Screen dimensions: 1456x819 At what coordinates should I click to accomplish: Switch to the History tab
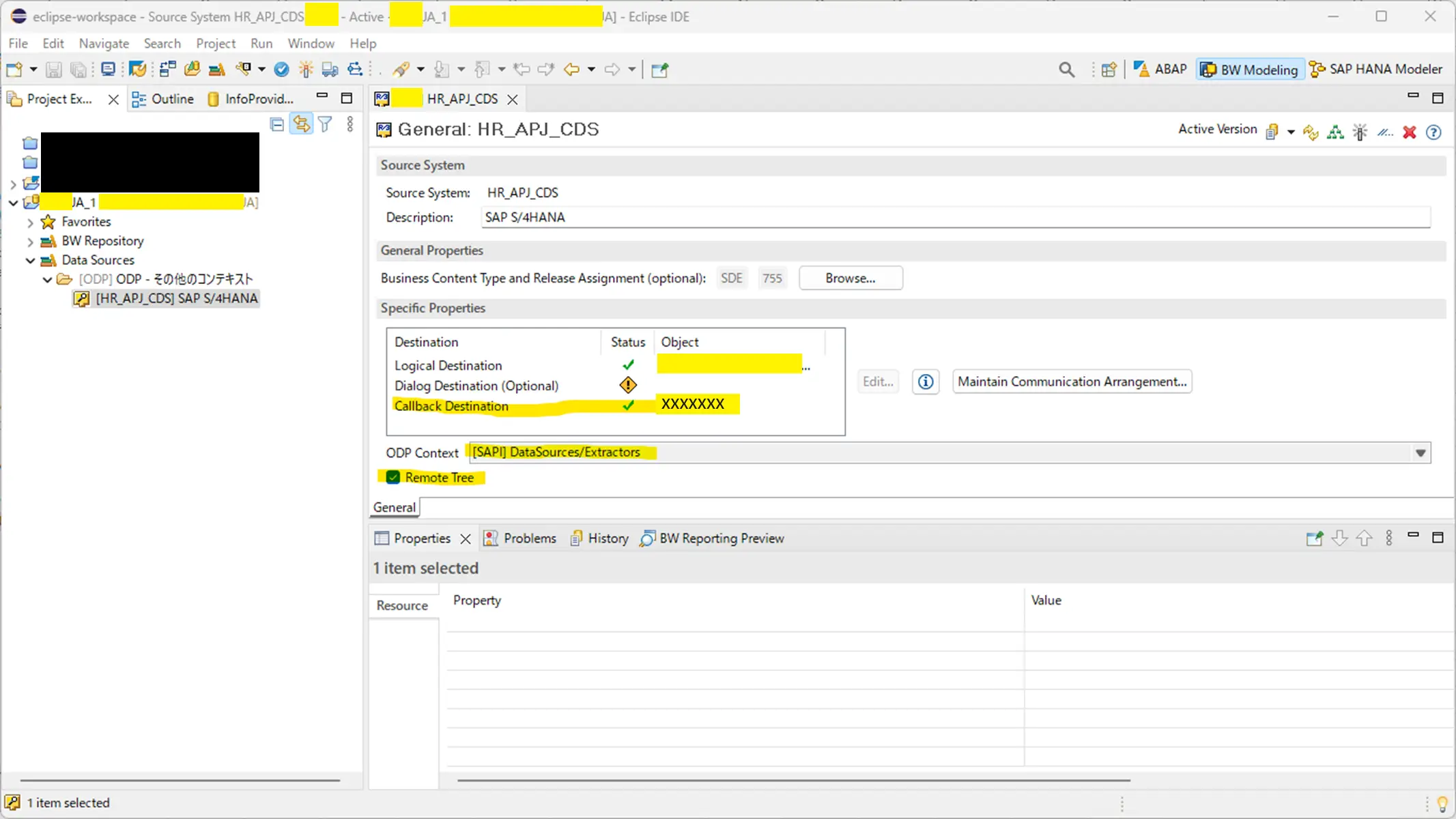[599, 538]
